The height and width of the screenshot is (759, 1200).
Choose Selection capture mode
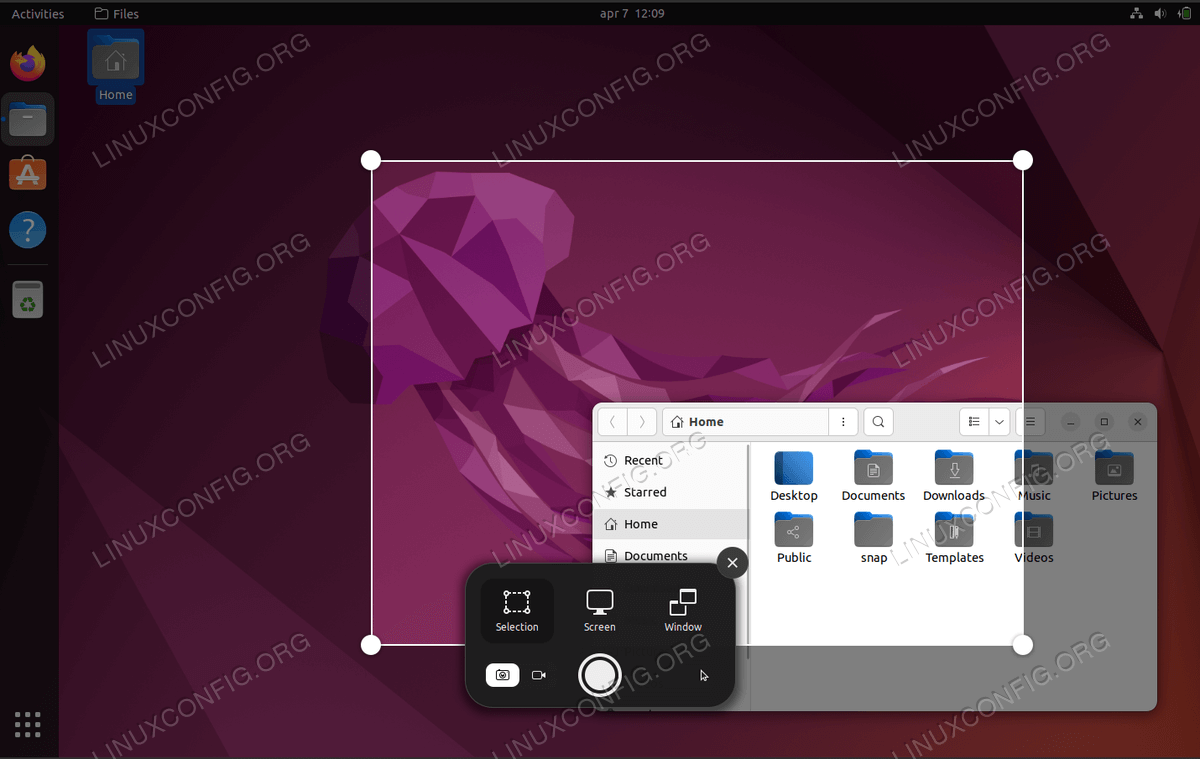pyautogui.click(x=517, y=610)
